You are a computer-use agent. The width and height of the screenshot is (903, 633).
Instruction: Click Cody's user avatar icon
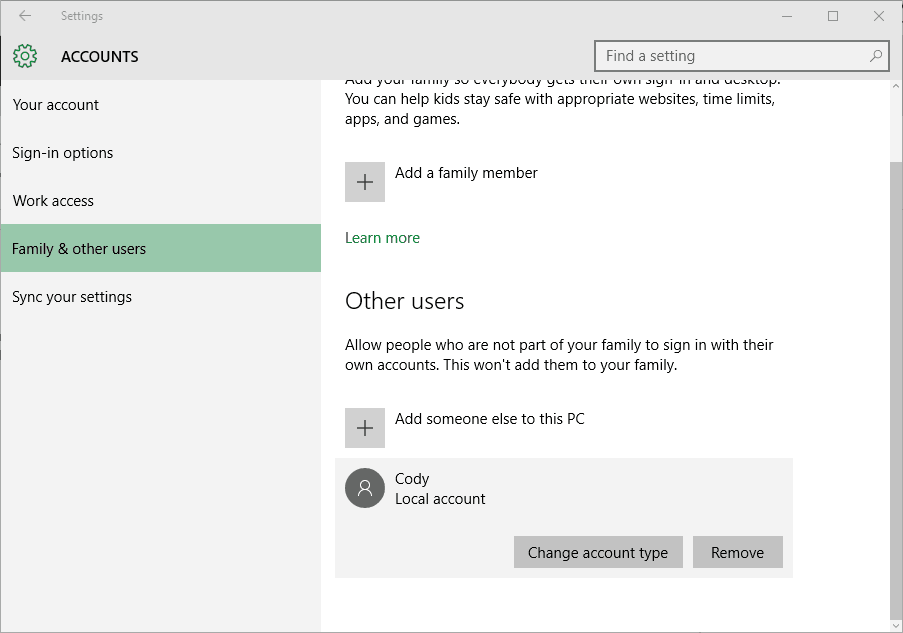pos(365,488)
